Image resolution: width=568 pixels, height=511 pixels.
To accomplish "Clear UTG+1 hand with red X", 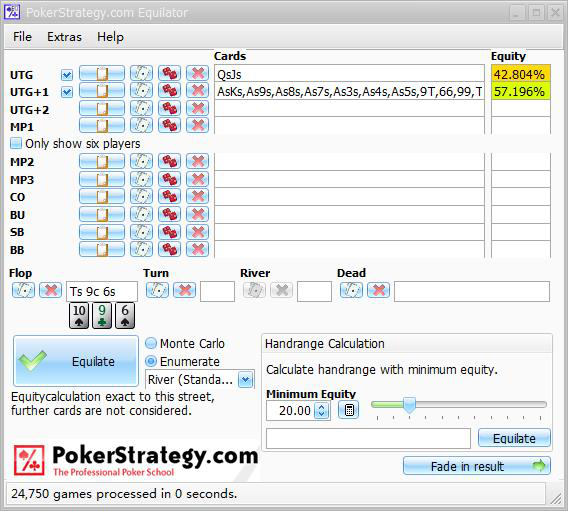I will click(197, 91).
